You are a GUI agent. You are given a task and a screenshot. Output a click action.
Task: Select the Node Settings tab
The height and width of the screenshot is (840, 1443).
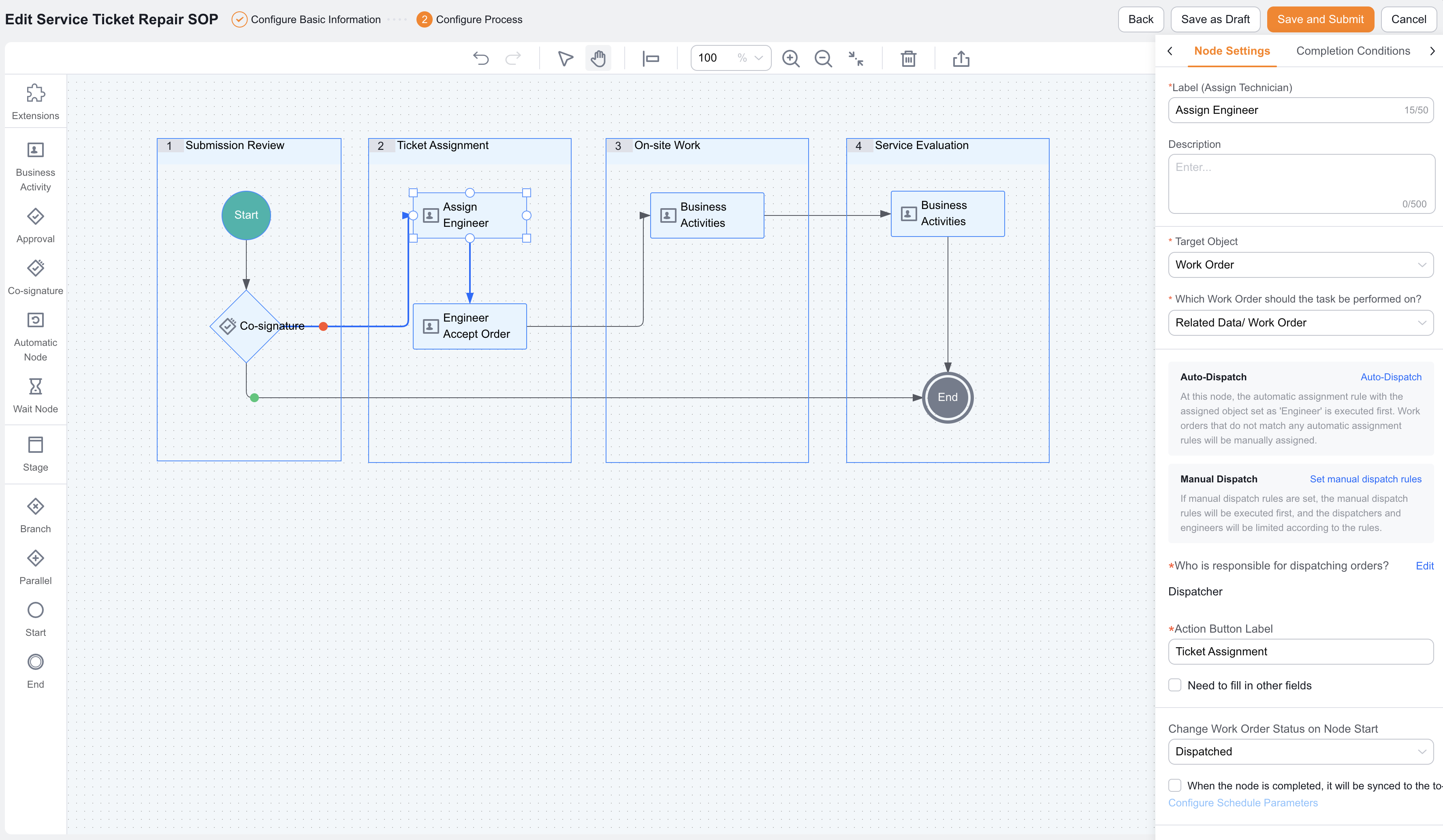click(1232, 51)
